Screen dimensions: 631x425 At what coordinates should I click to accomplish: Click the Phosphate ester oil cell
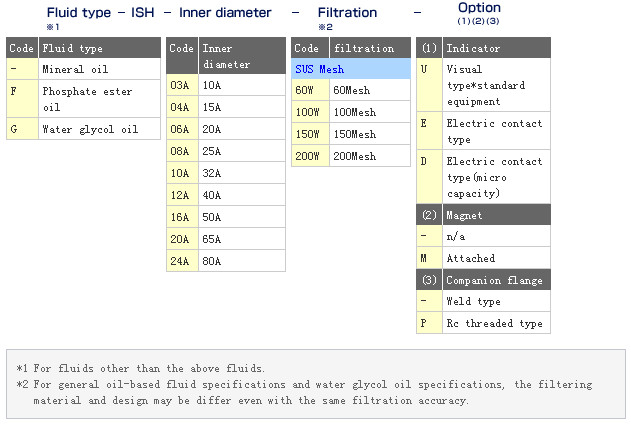click(98, 99)
